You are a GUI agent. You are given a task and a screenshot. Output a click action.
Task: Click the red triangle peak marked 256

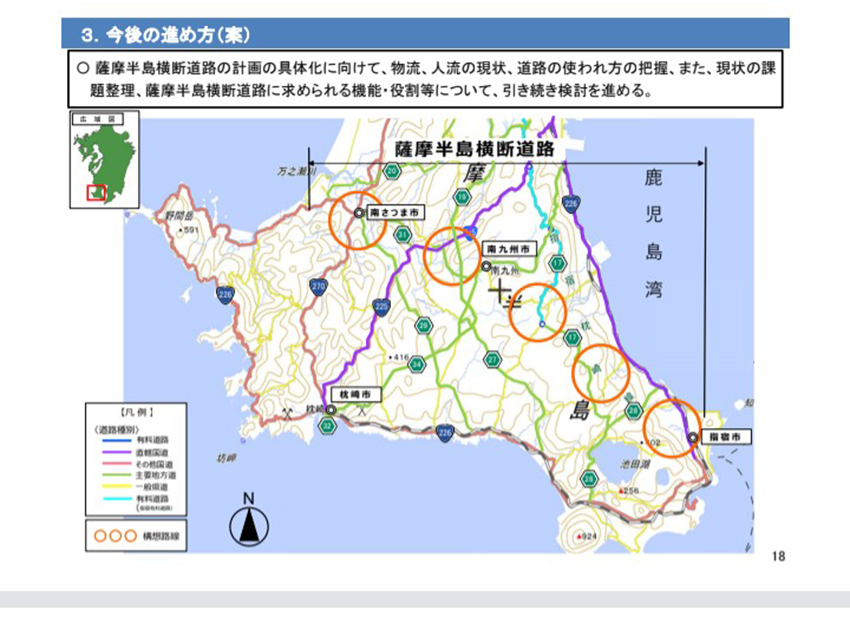coord(621,491)
